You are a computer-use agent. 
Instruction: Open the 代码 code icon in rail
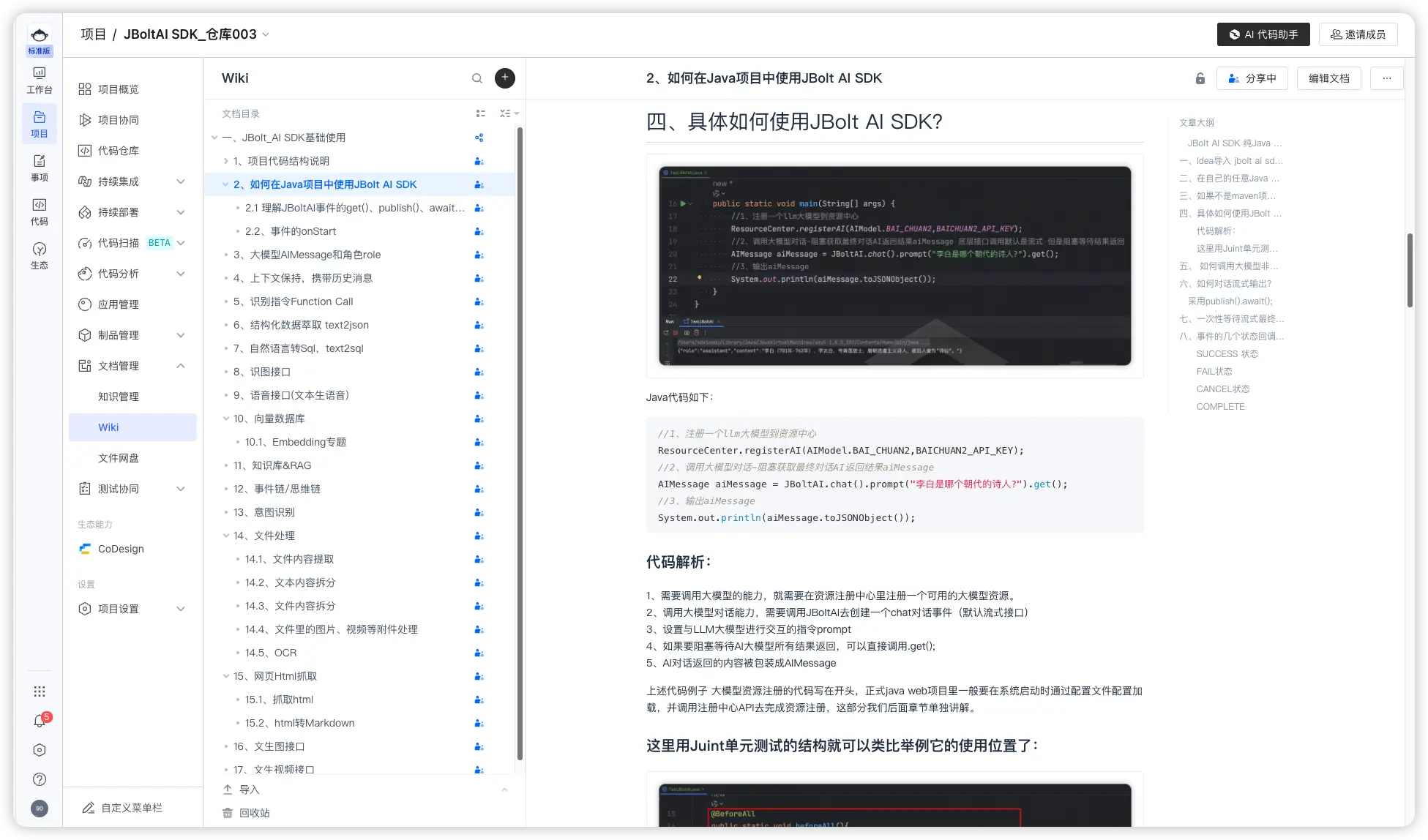pyautogui.click(x=40, y=212)
